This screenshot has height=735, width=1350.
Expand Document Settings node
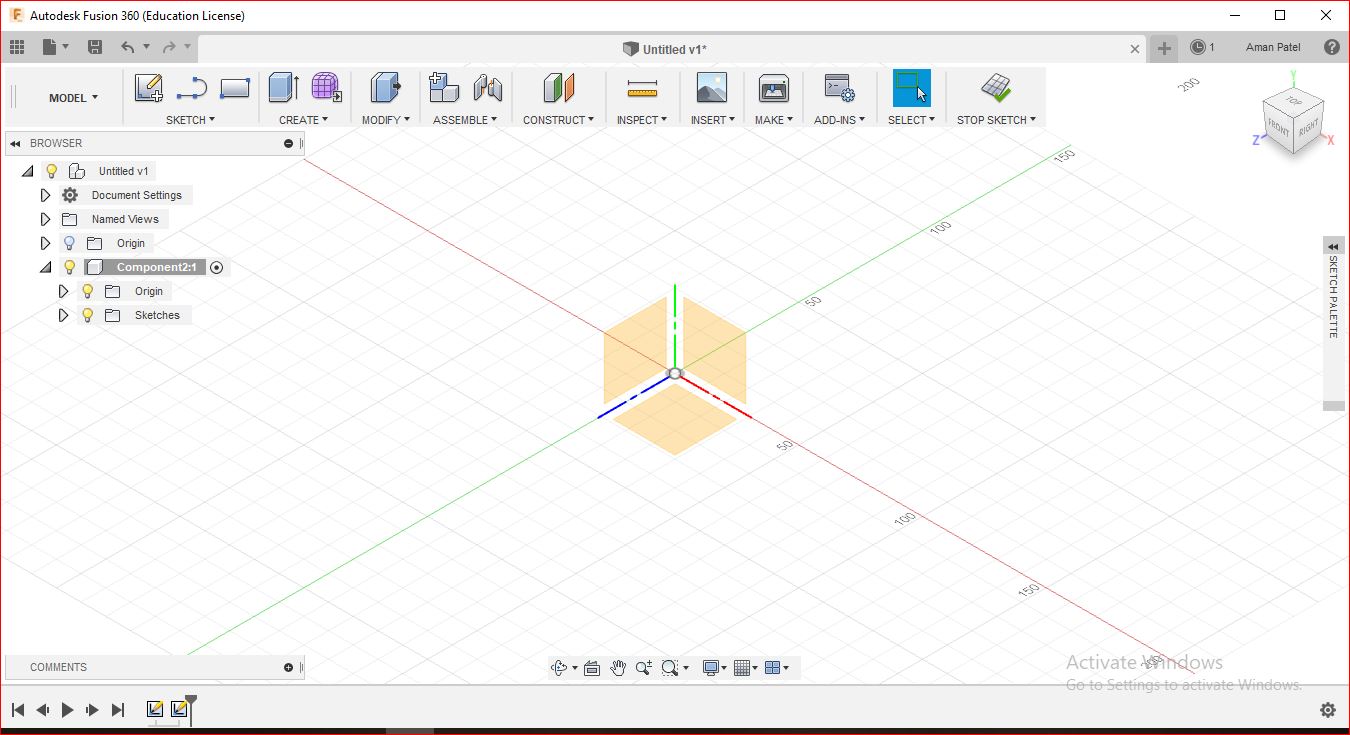pyautogui.click(x=45, y=195)
